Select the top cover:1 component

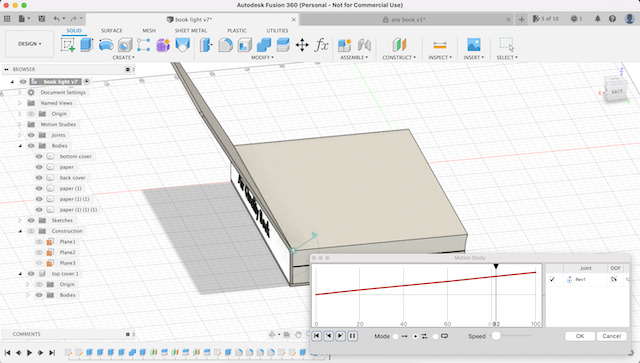click(x=65, y=274)
